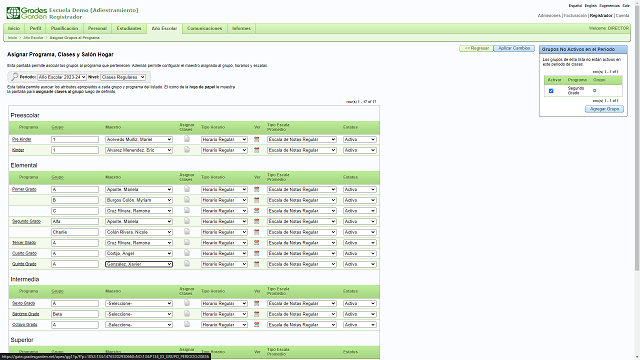Viewport: 640px width, 360px height.
Task: Click Año Escolar in the breadcrumb
Action: pyautogui.click(x=33, y=38)
